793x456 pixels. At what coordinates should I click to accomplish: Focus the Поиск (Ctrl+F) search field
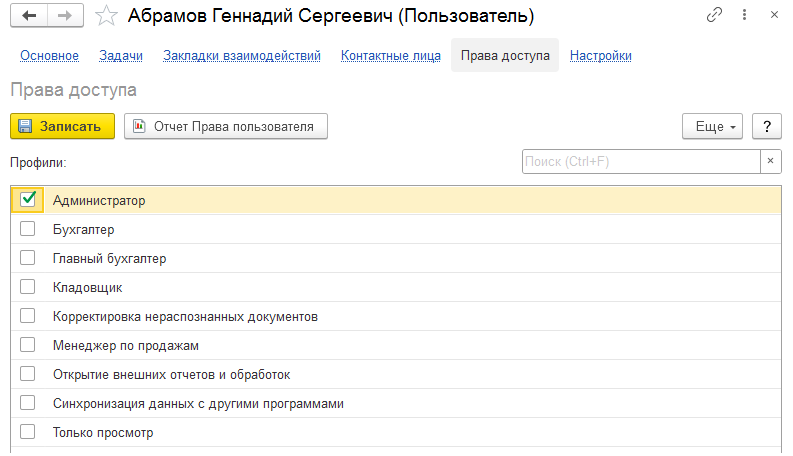(x=641, y=161)
